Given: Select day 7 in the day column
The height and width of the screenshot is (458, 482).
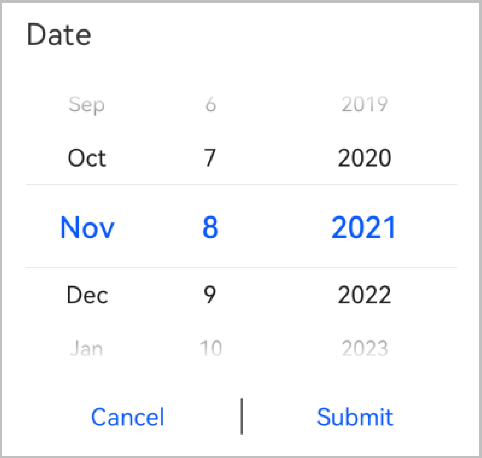Looking at the screenshot, I should pyautogui.click(x=210, y=158).
